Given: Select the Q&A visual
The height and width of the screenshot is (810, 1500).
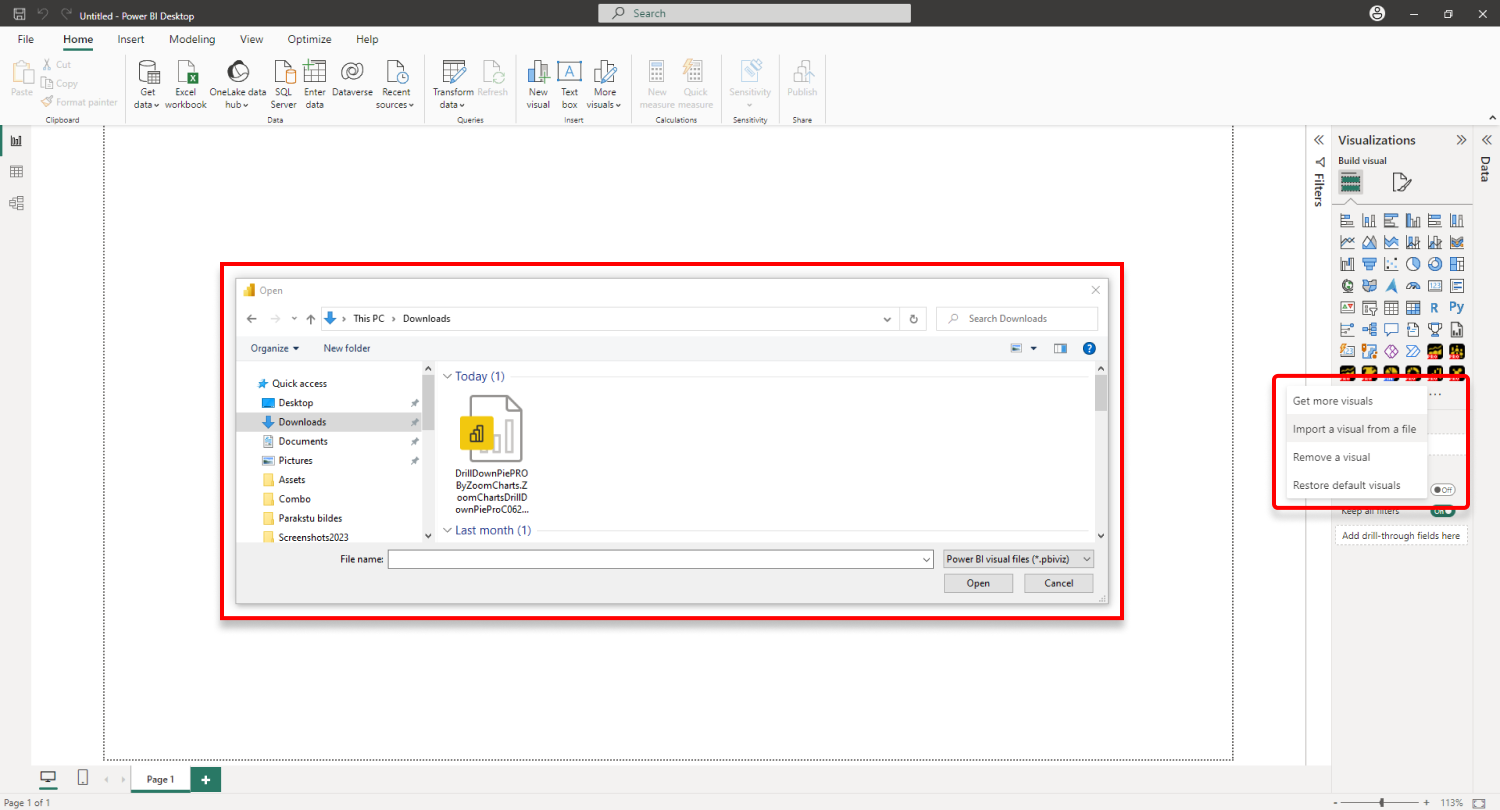Looking at the screenshot, I should point(1391,329).
